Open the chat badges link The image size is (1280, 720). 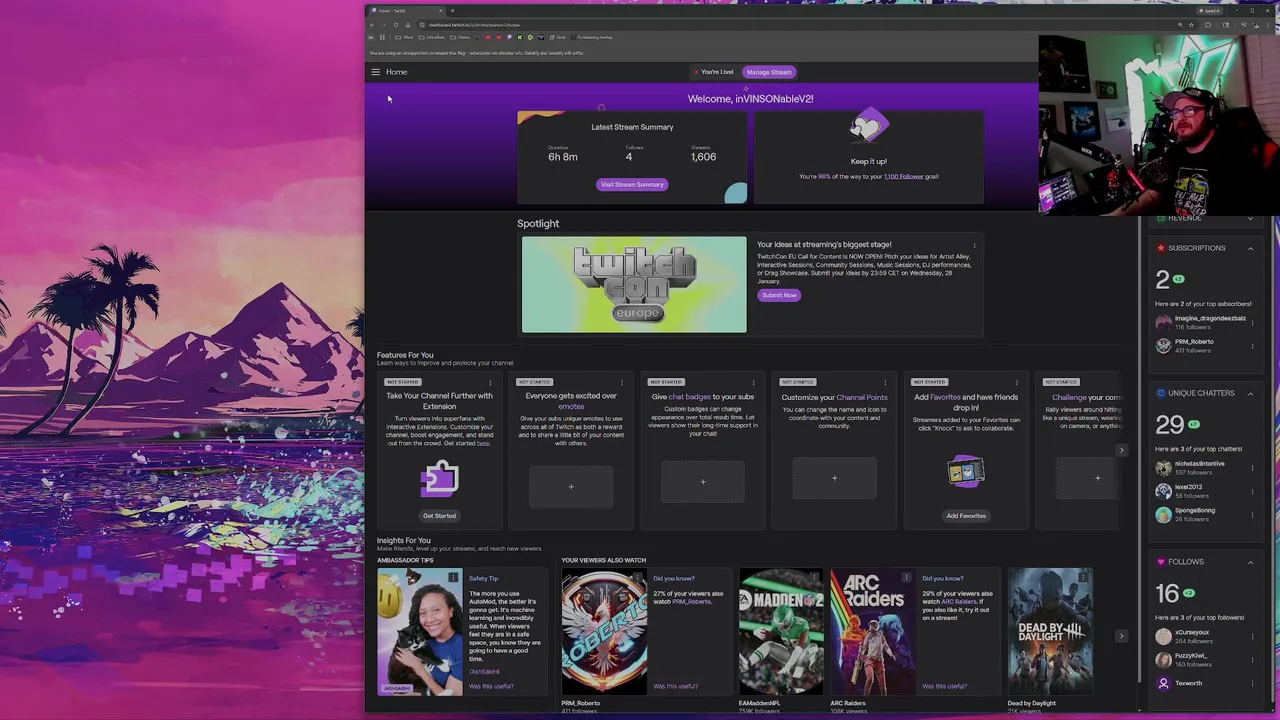point(689,397)
